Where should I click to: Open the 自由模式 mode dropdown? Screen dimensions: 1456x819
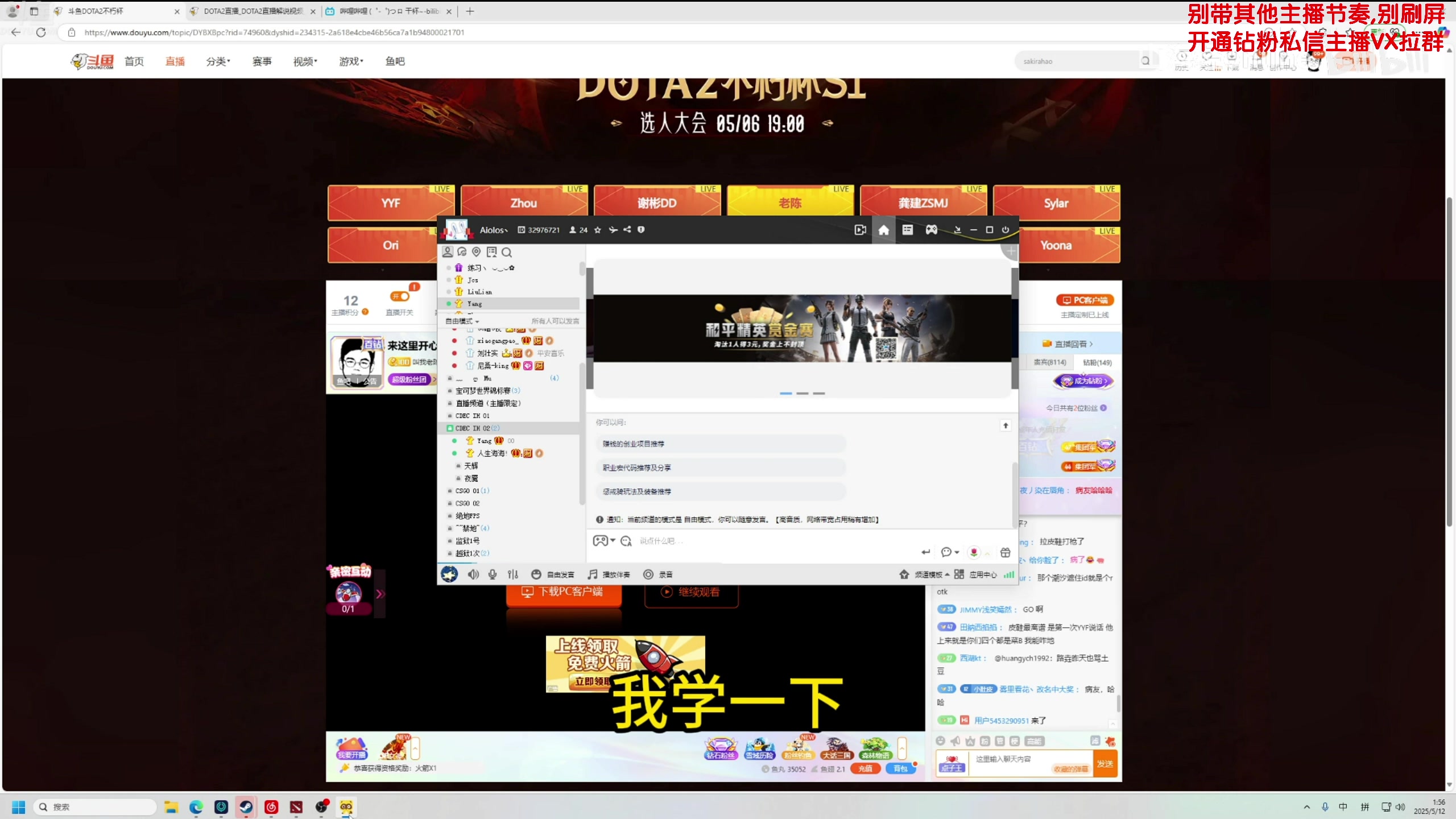point(462,321)
